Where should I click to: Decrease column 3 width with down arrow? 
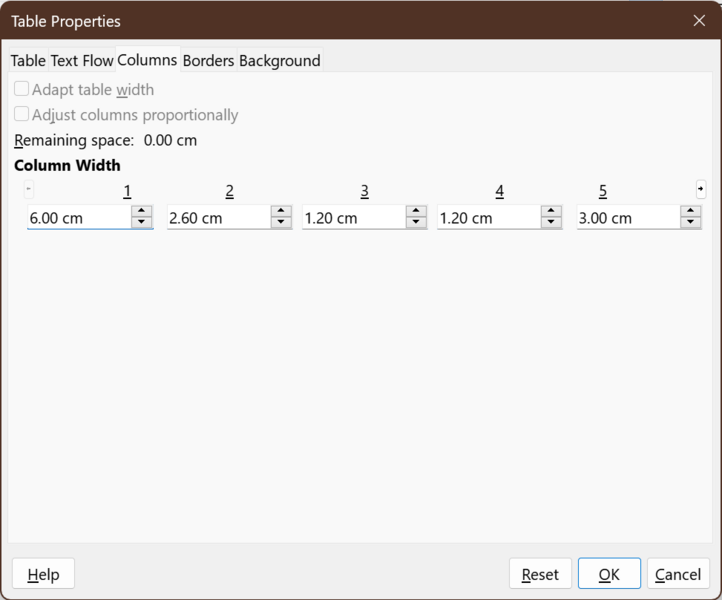tap(416, 223)
